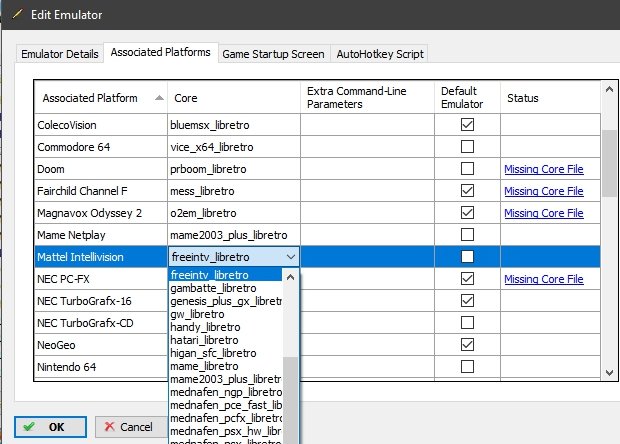
Task: Choose hatari_libretro from the dropdown list
Action: click(x=225, y=340)
